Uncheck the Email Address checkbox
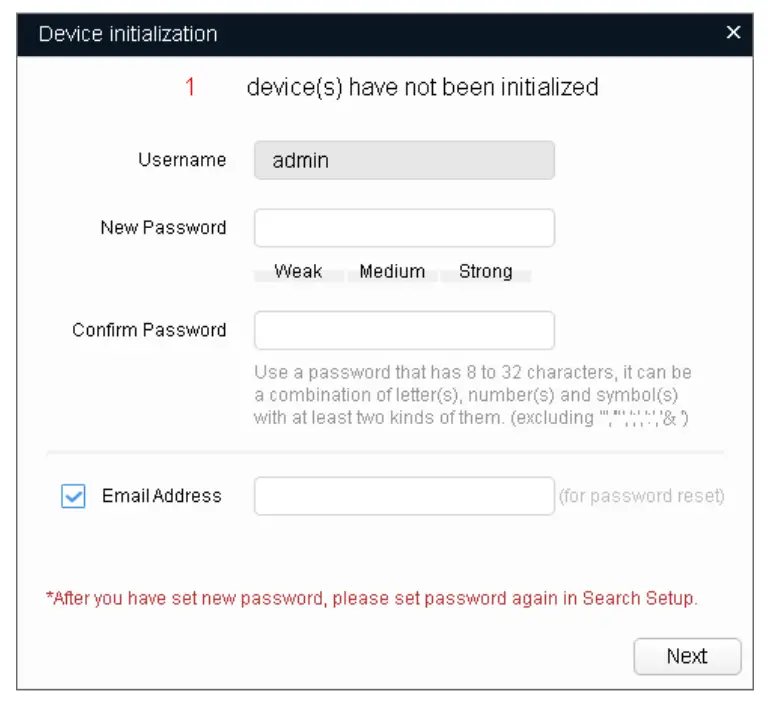This screenshot has width=768, height=702. [x=73, y=496]
